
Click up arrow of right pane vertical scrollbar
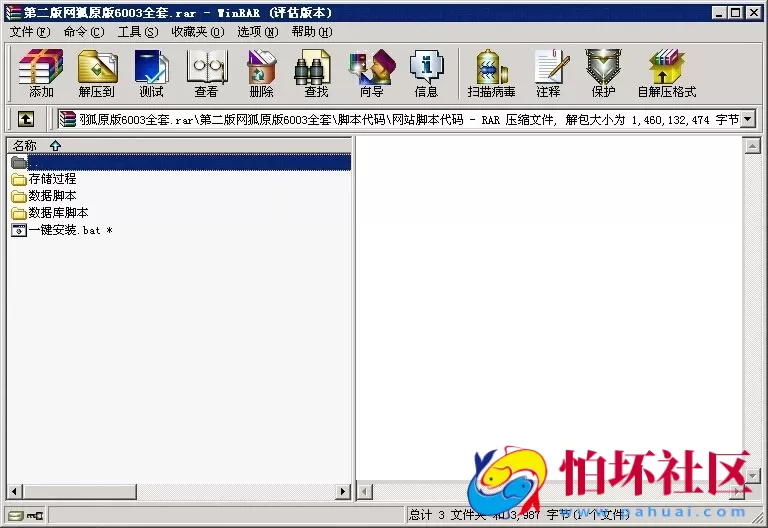752,146
